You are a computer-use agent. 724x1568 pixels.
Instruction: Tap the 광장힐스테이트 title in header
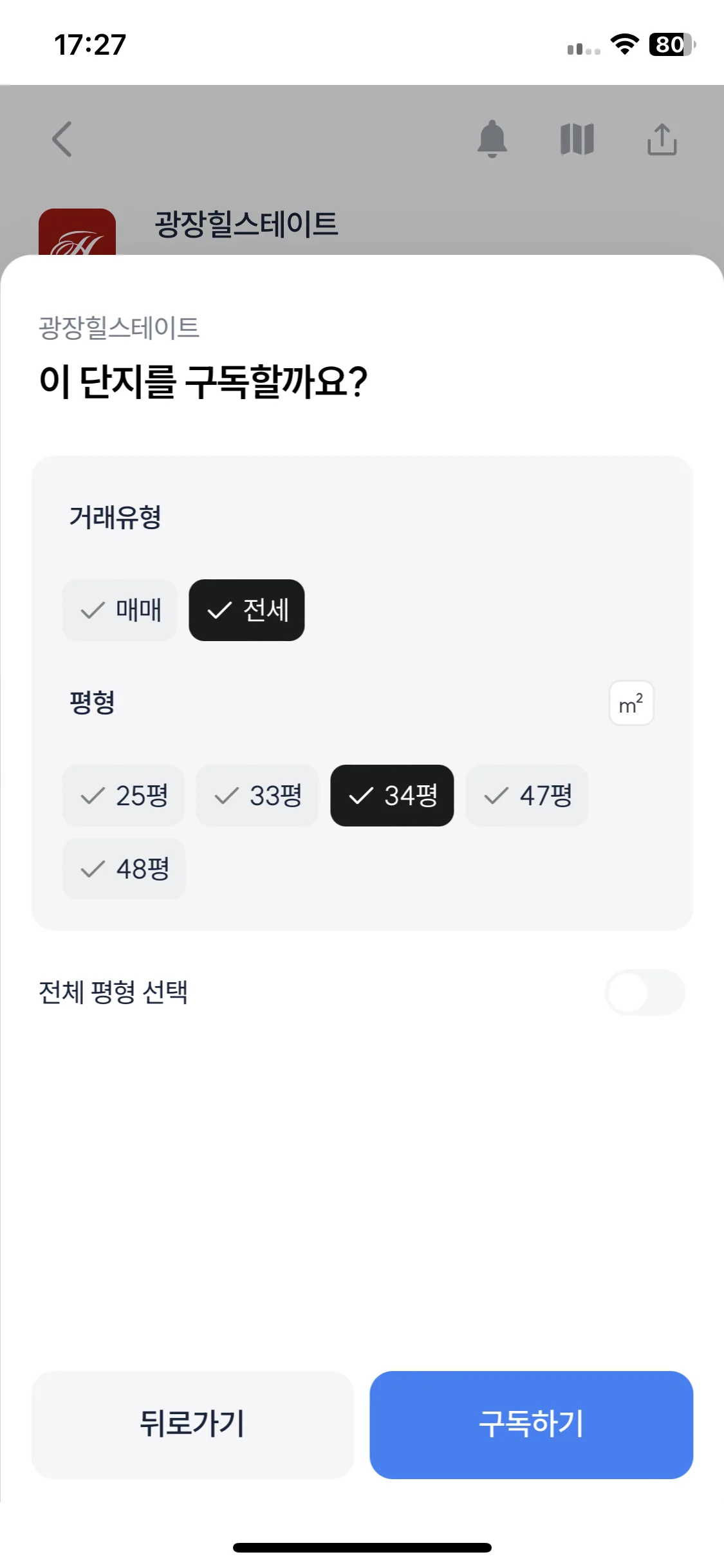point(246,225)
